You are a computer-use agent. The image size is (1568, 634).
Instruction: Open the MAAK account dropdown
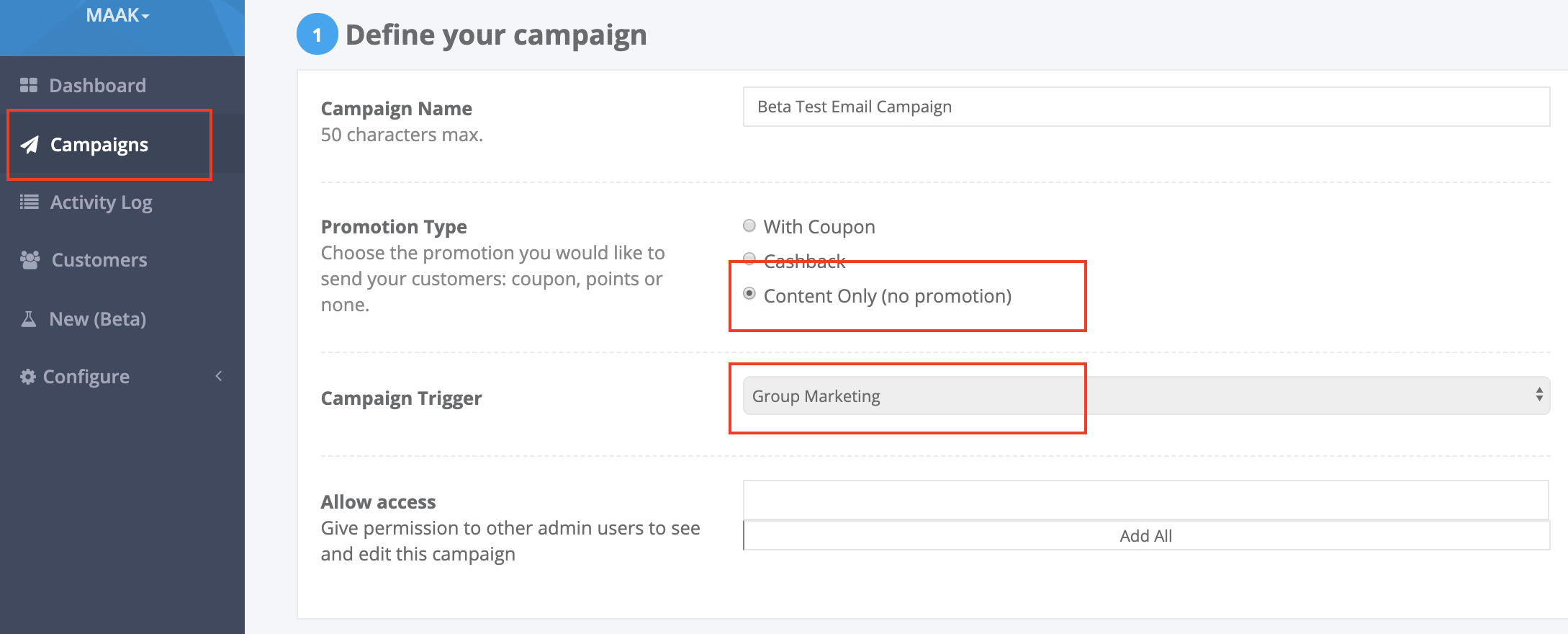(x=118, y=15)
